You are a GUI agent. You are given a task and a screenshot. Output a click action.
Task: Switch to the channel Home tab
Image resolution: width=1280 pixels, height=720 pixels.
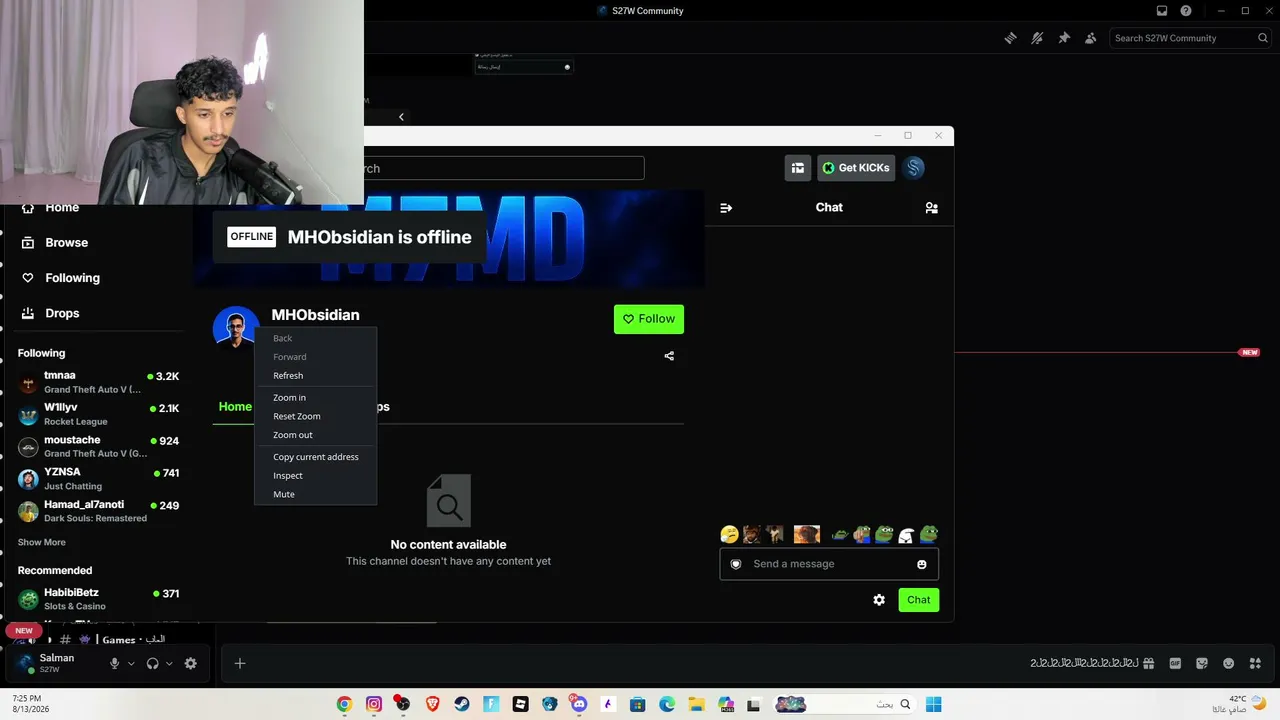[x=235, y=407]
